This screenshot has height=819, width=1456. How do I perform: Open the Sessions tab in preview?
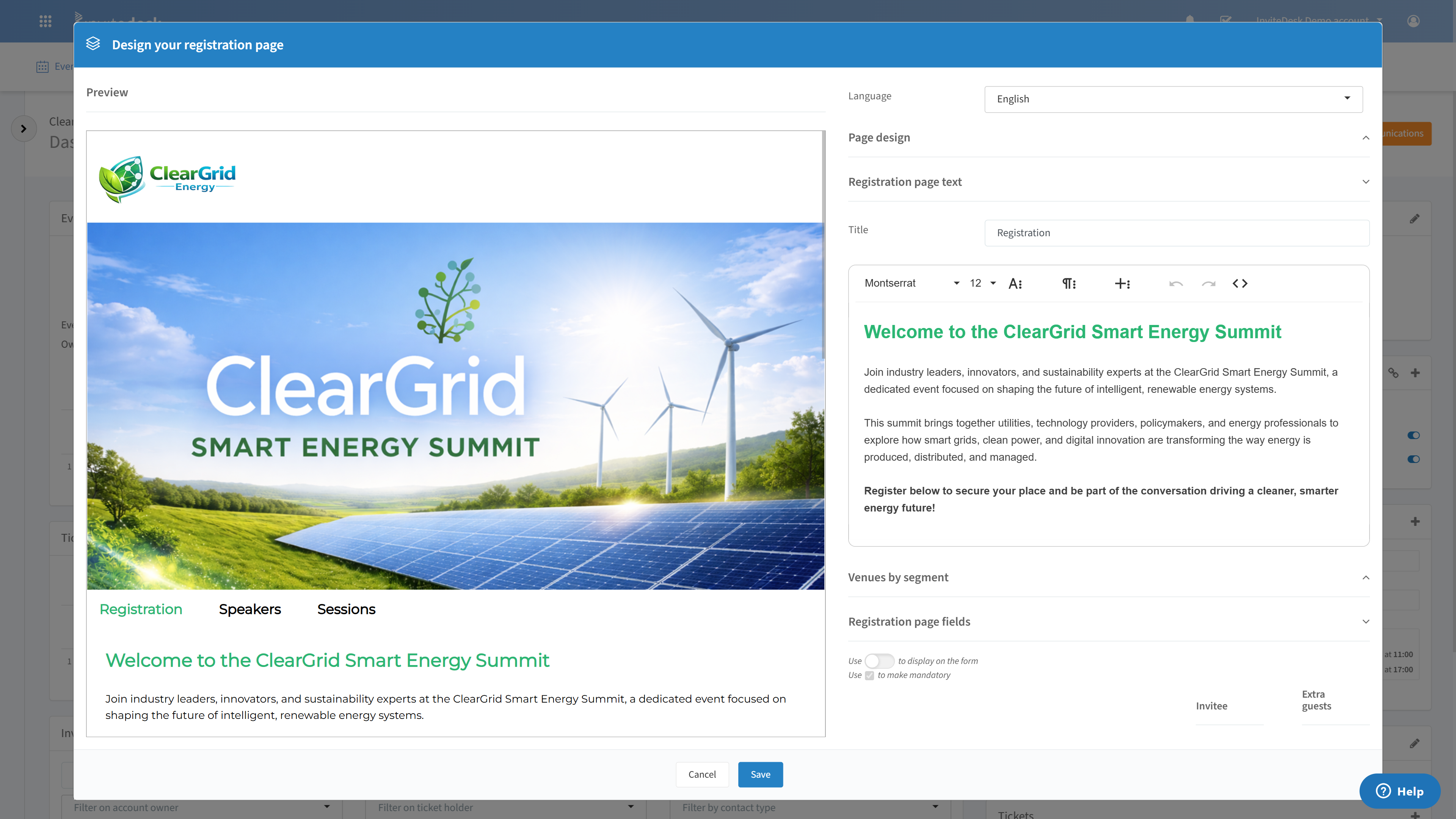(x=346, y=609)
